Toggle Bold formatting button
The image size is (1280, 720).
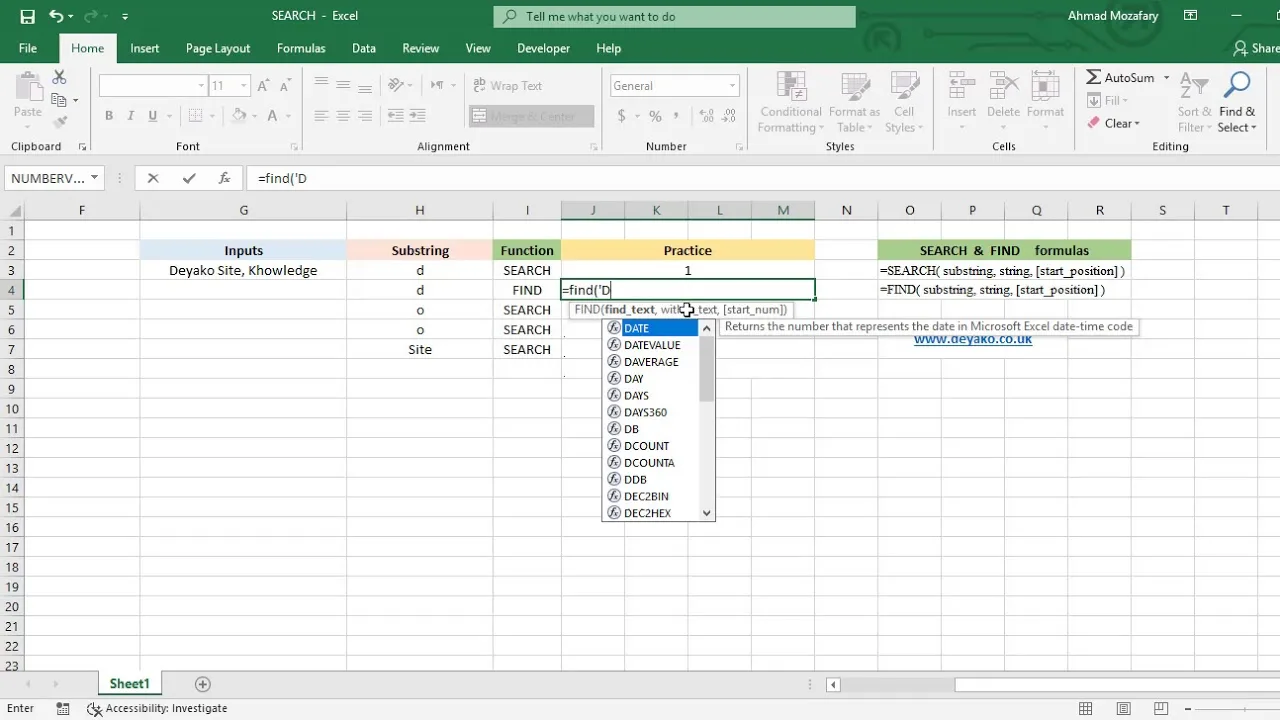(109, 116)
